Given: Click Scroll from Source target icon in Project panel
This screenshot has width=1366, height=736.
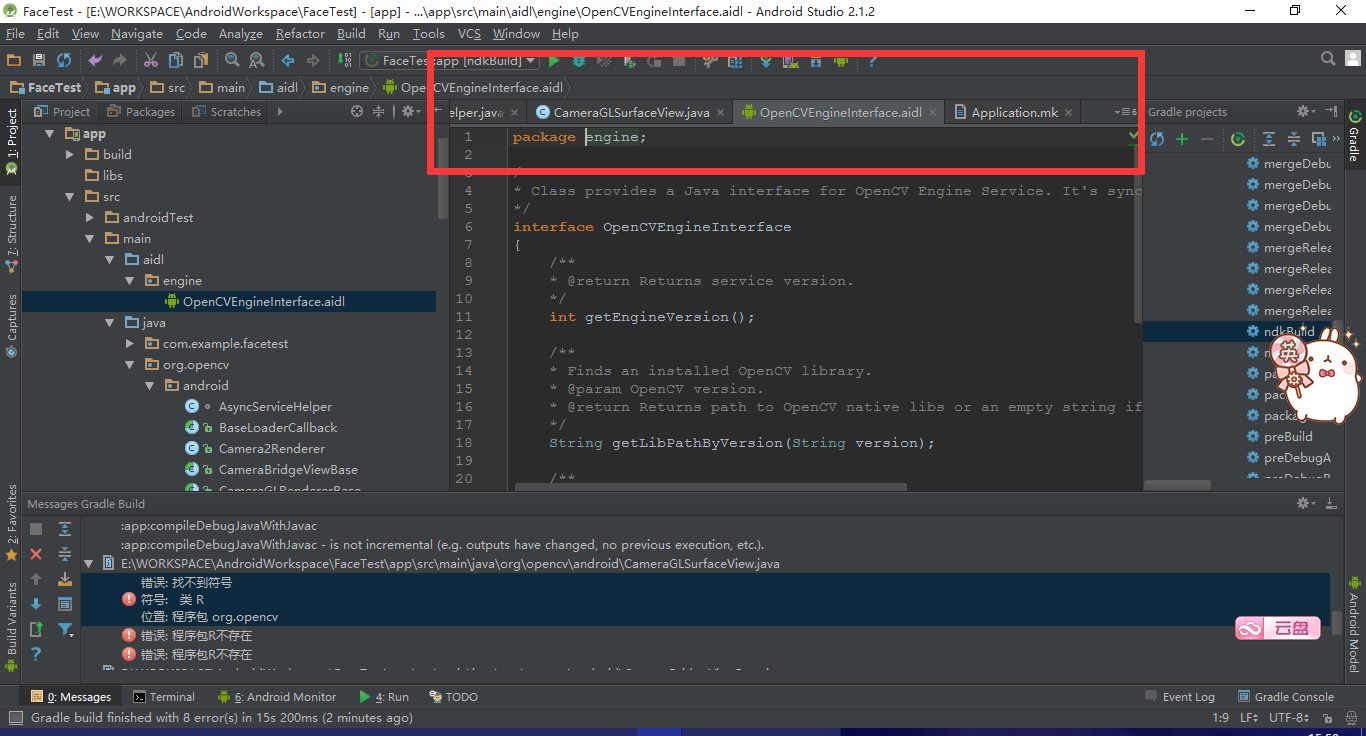Looking at the screenshot, I should pos(357,112).
